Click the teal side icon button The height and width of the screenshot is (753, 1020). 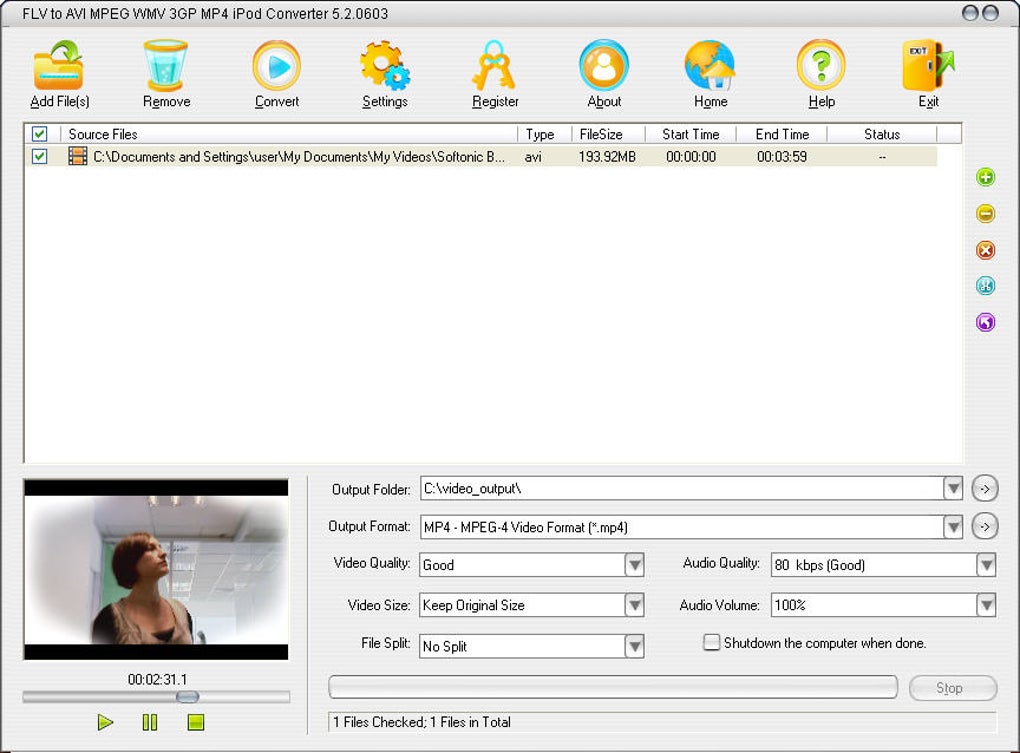(986, 285)
